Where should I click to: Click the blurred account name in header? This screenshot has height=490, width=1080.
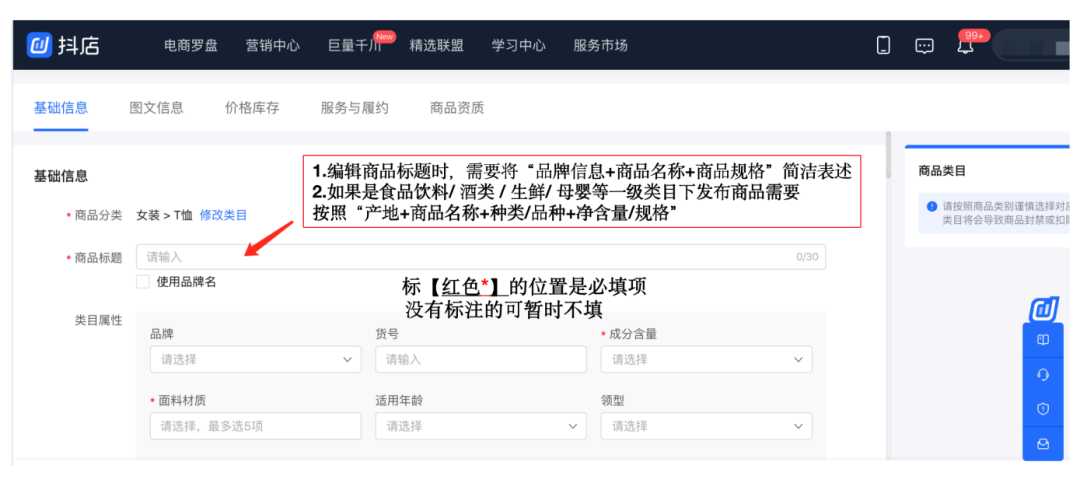[1031, 46]
